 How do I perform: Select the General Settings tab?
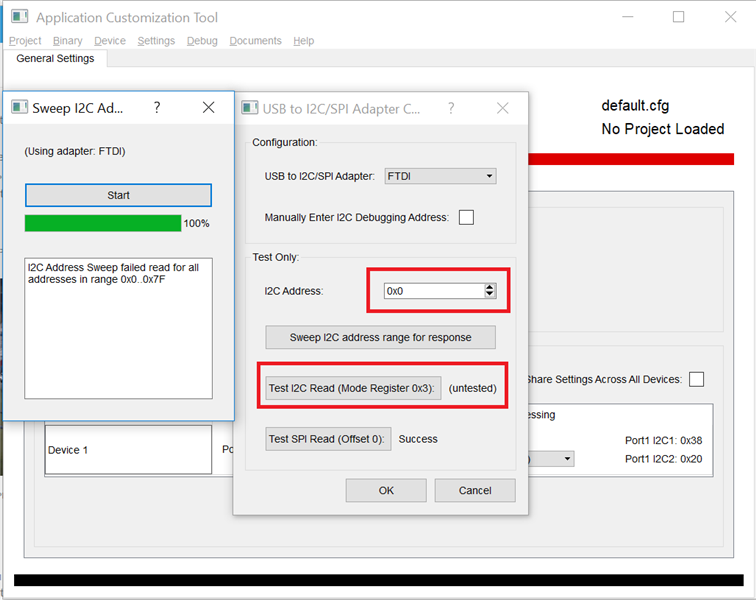click(x=55, y=58)
